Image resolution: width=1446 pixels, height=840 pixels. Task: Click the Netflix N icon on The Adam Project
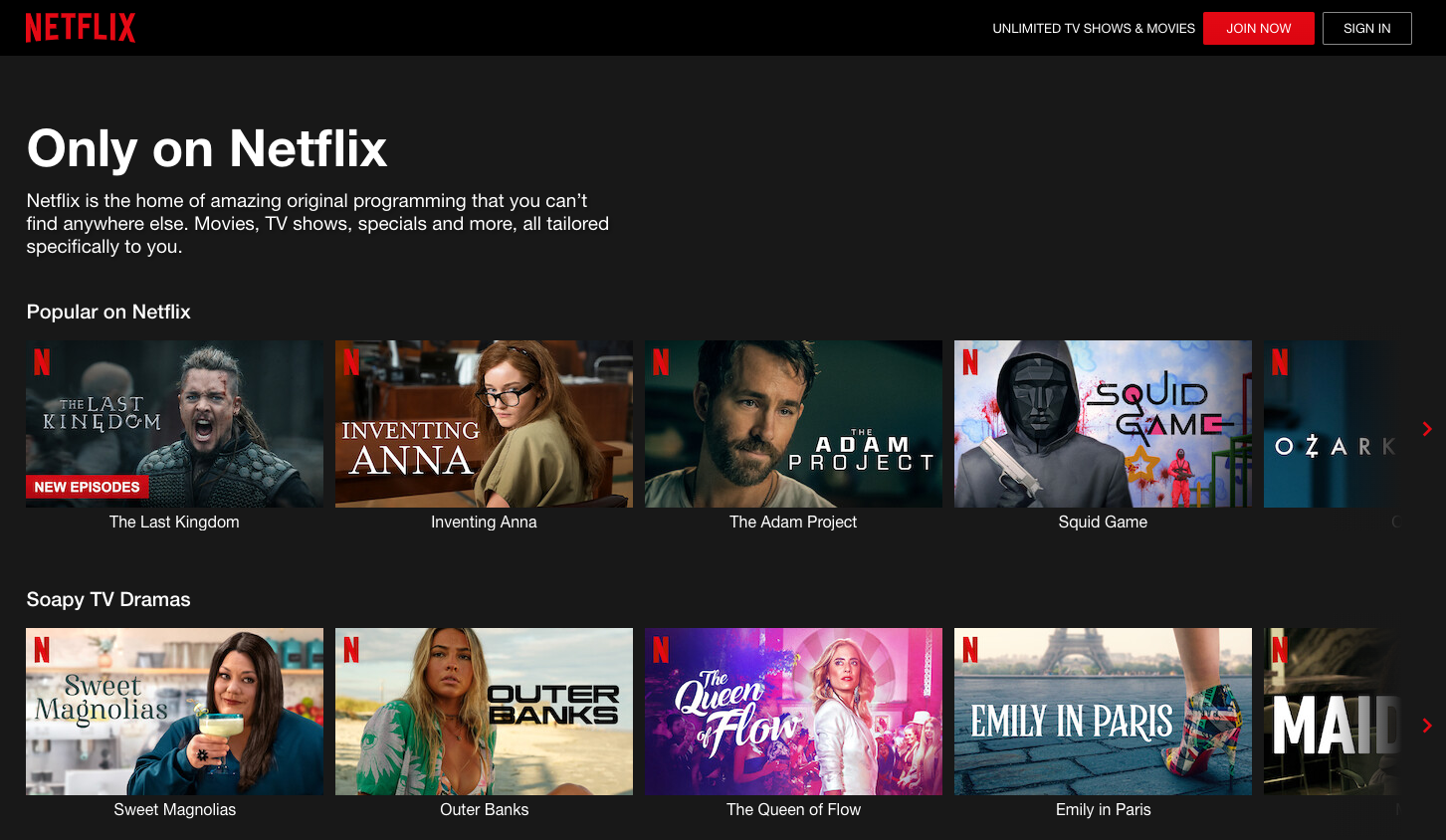[661, 362]
